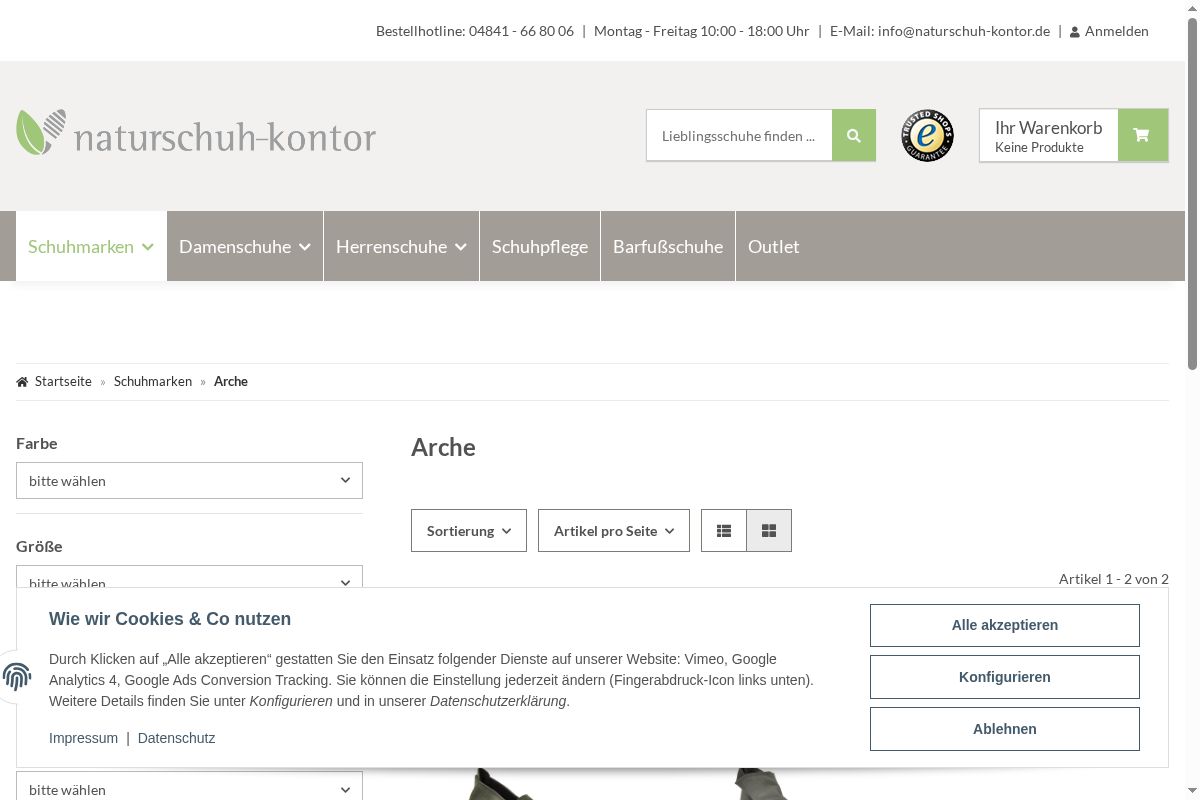
Task: Click the 'Wie wir Cookies & Co nutzen' heading
Action: pos(170,619)
